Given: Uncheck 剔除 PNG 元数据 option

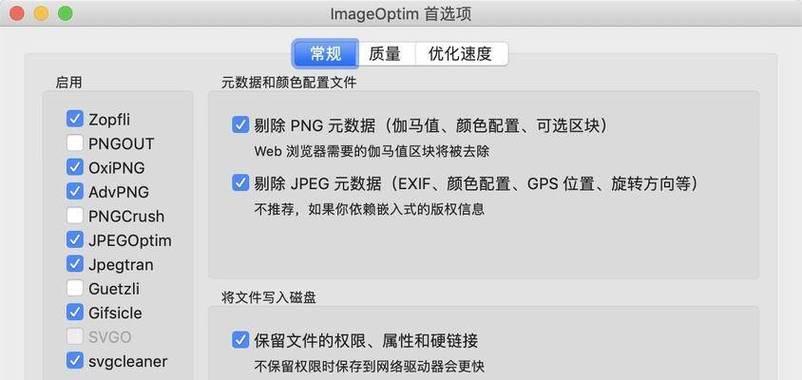Looking at the screenshot, I should click(x=240, y=125).
